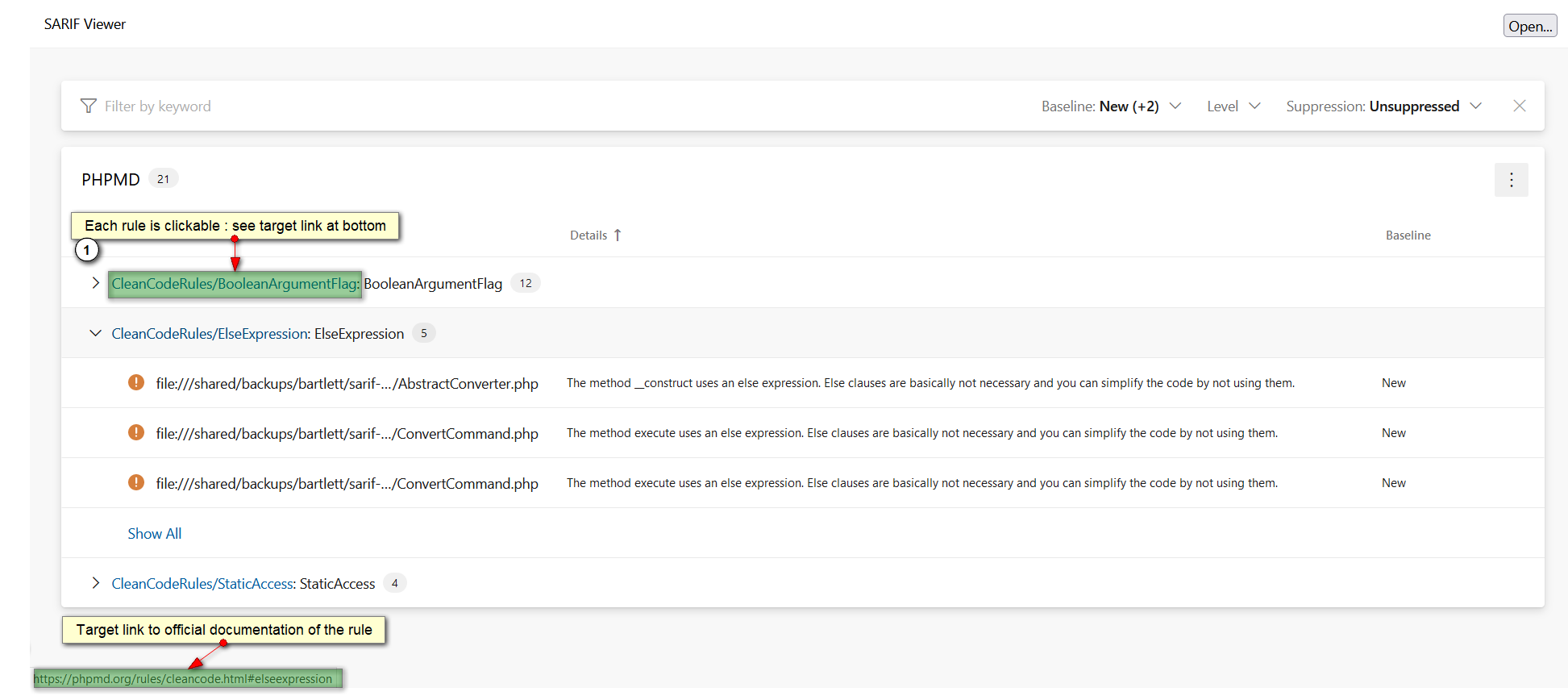Screen dimensions: 1568x696
Task: Click Show All link
Action: [x=155, y=534]
